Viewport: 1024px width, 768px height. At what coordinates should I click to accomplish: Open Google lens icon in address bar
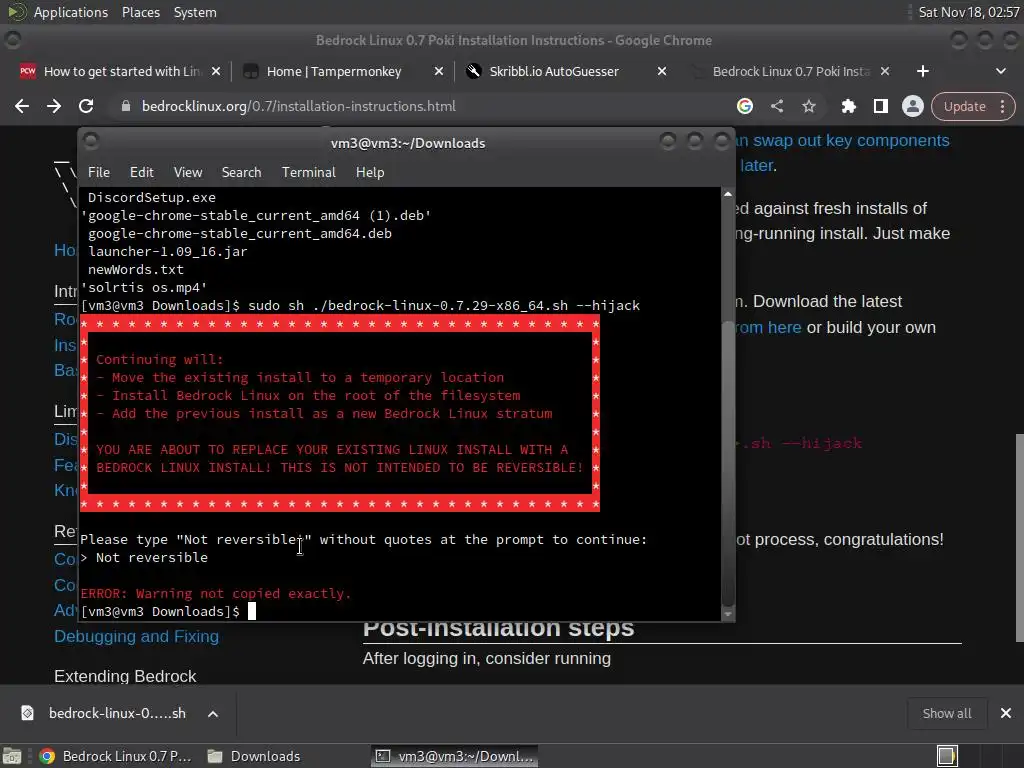point(744,106)
